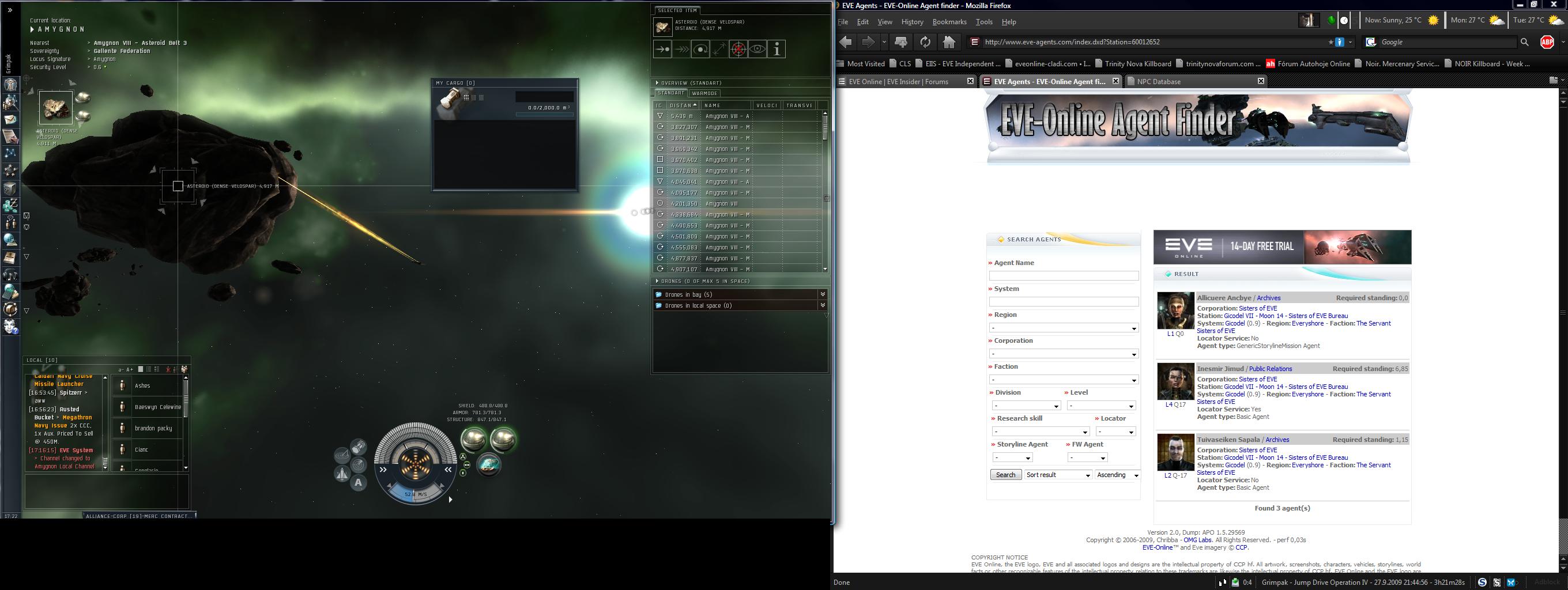Viewport: 1568px width, 590px height.
Task: Open the EVE help face icon in sidebar
Action: tap(10, 327)
